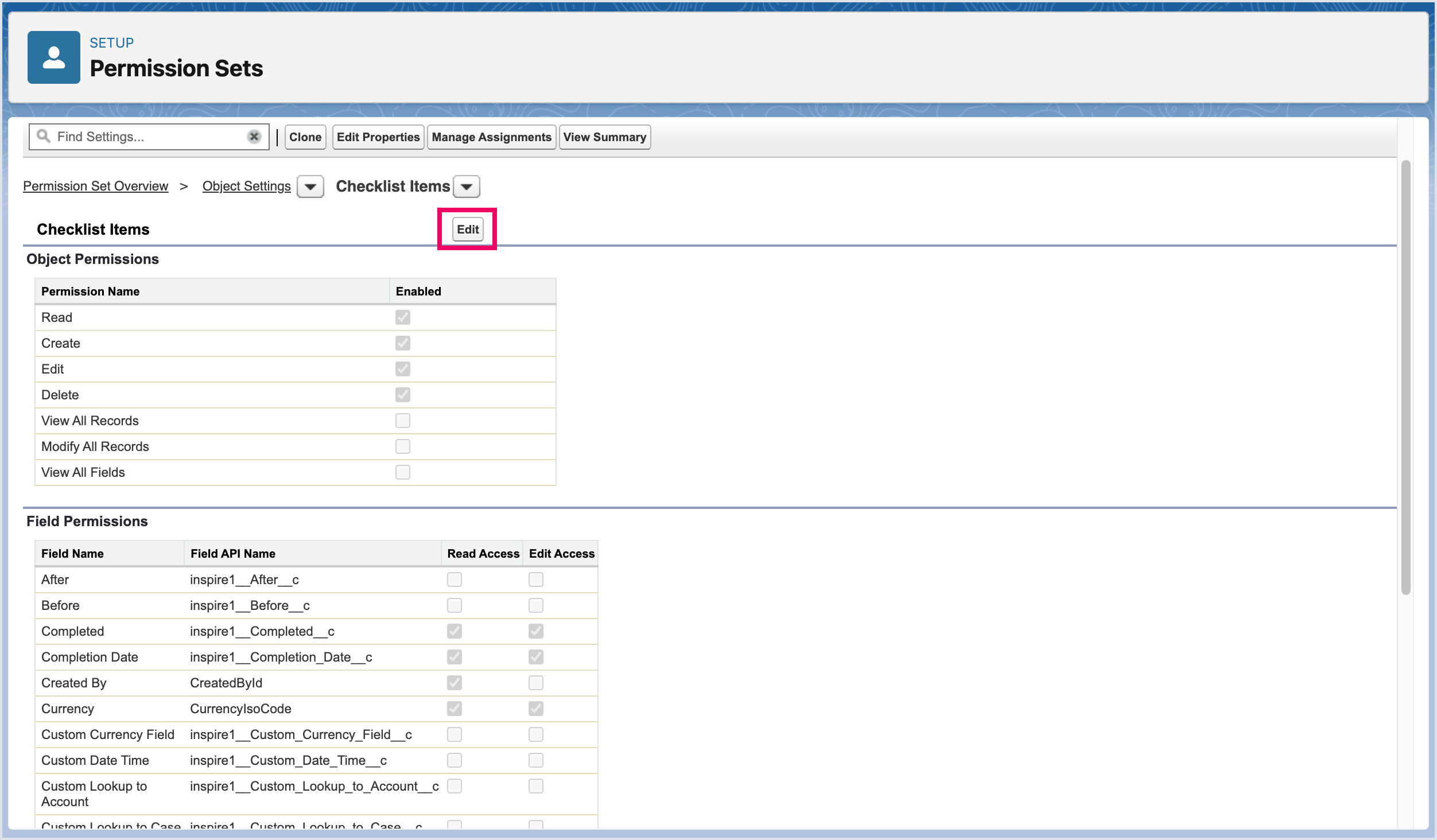Click the magnifier icon in Find Settings
The image size is (1437, 840).
pos(43,136)
